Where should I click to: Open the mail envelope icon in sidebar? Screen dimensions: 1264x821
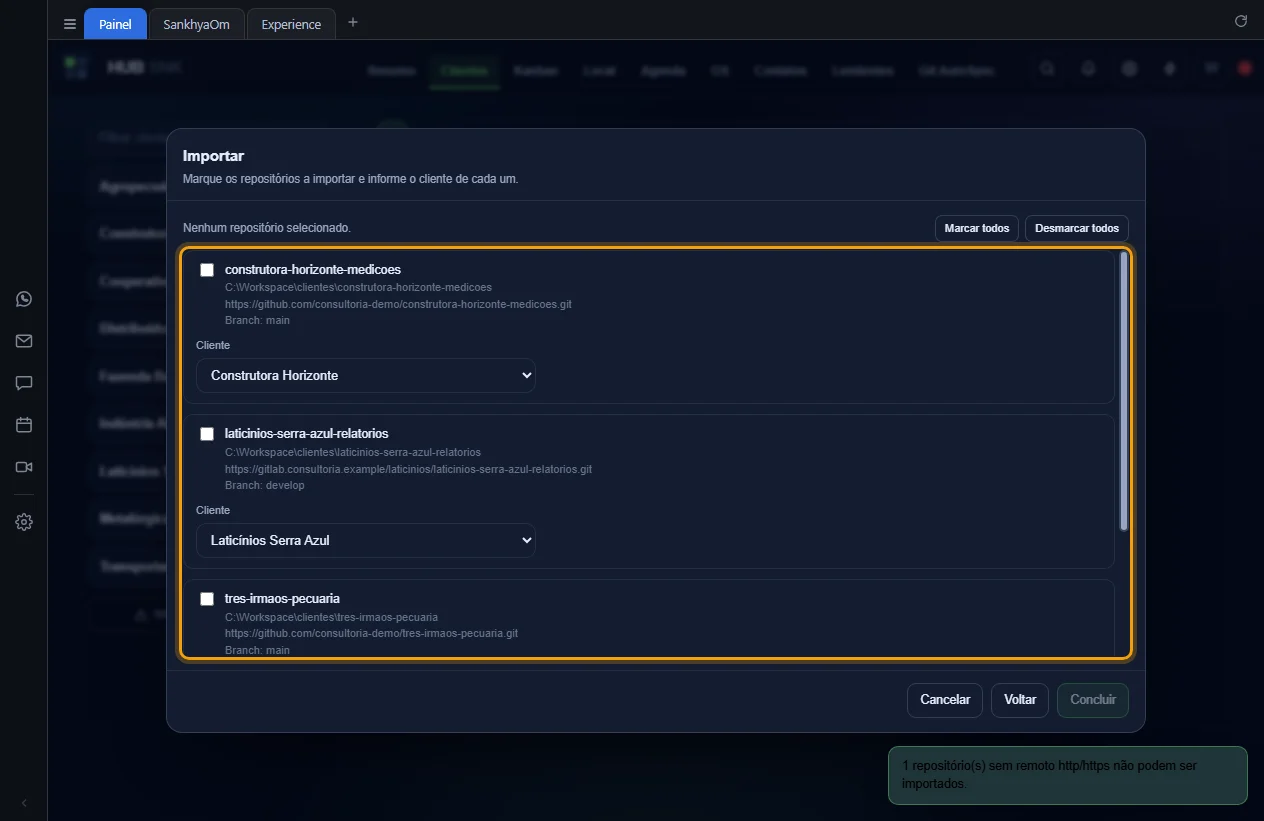[24, 341]
